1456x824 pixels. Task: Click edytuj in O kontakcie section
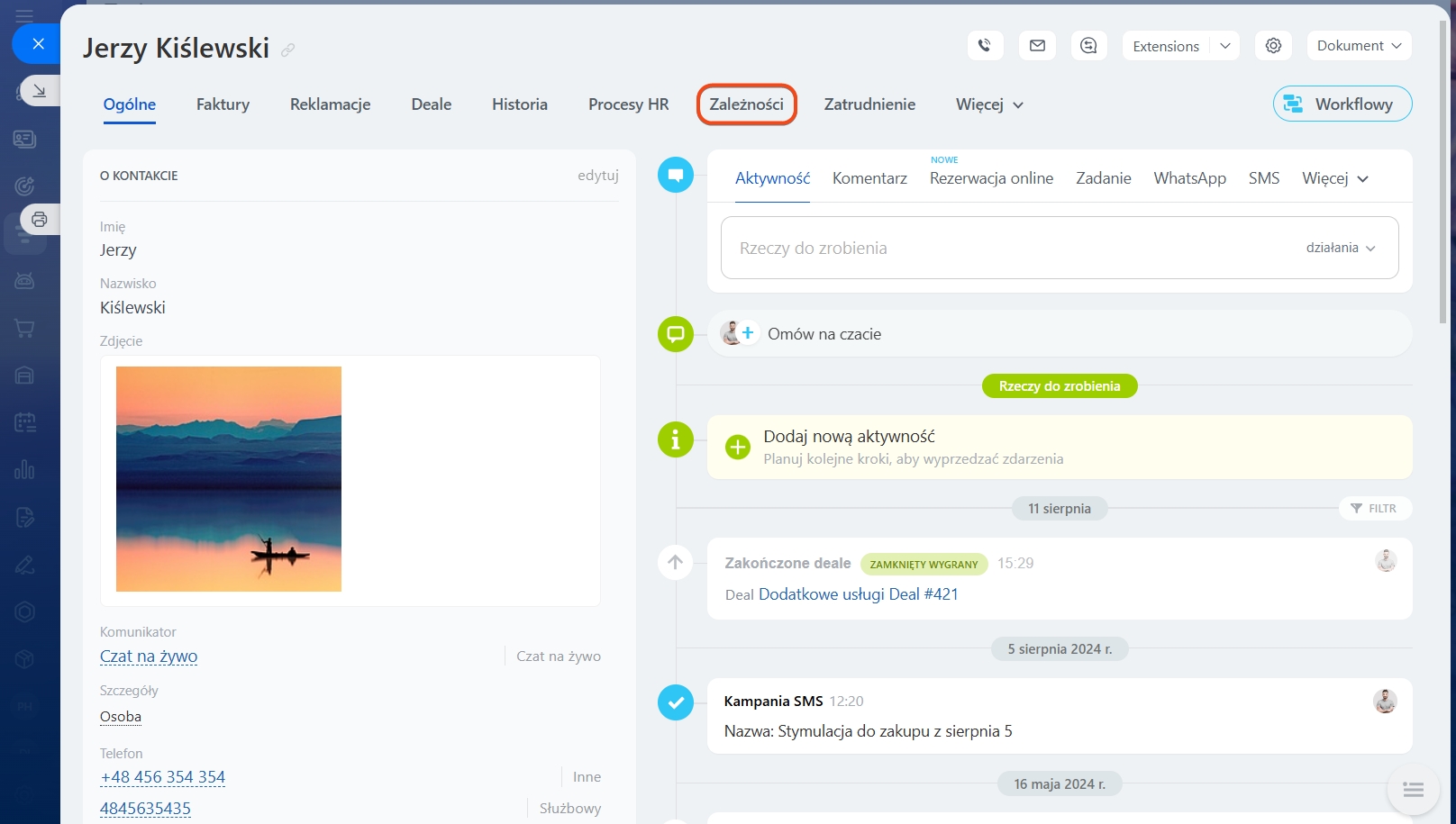[598, 176]
